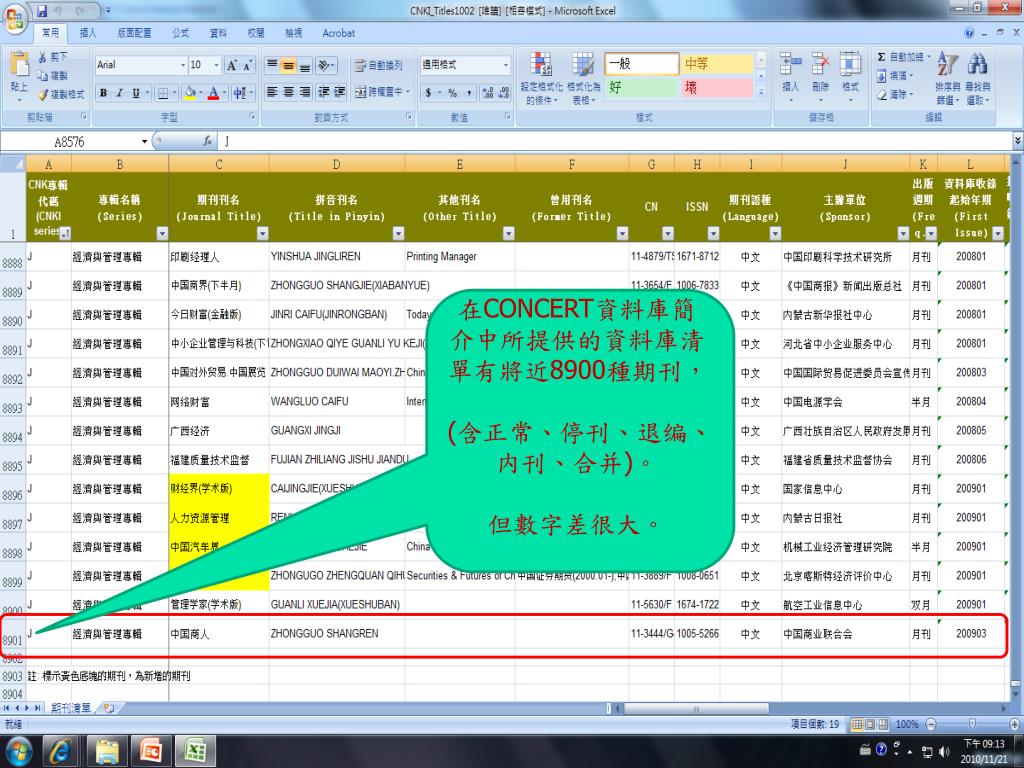This screenshot has height=768, width=1024.
Task: Open the 插入 ribbon tab
Action: pos(88,33)
